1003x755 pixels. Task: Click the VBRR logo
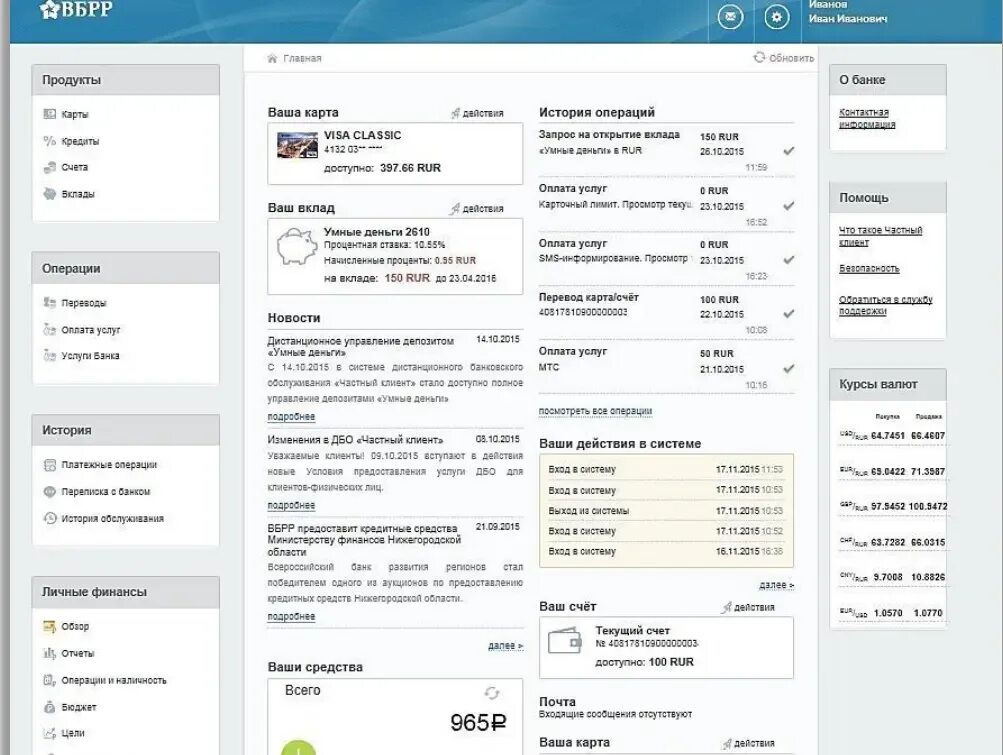[76, 10]
